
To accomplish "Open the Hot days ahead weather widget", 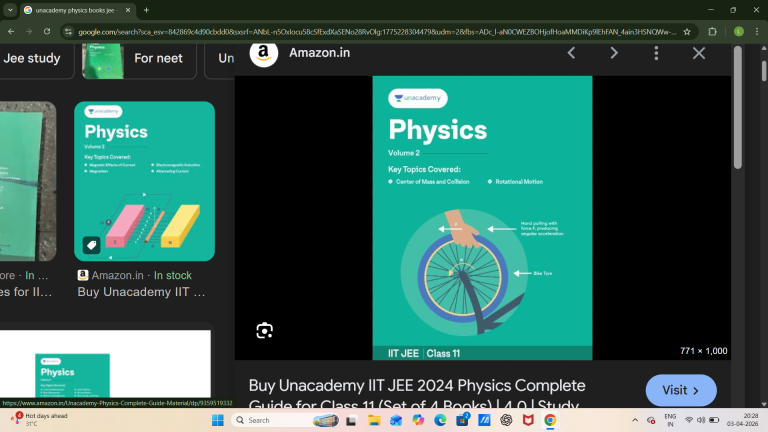I will tap(40, 419).
